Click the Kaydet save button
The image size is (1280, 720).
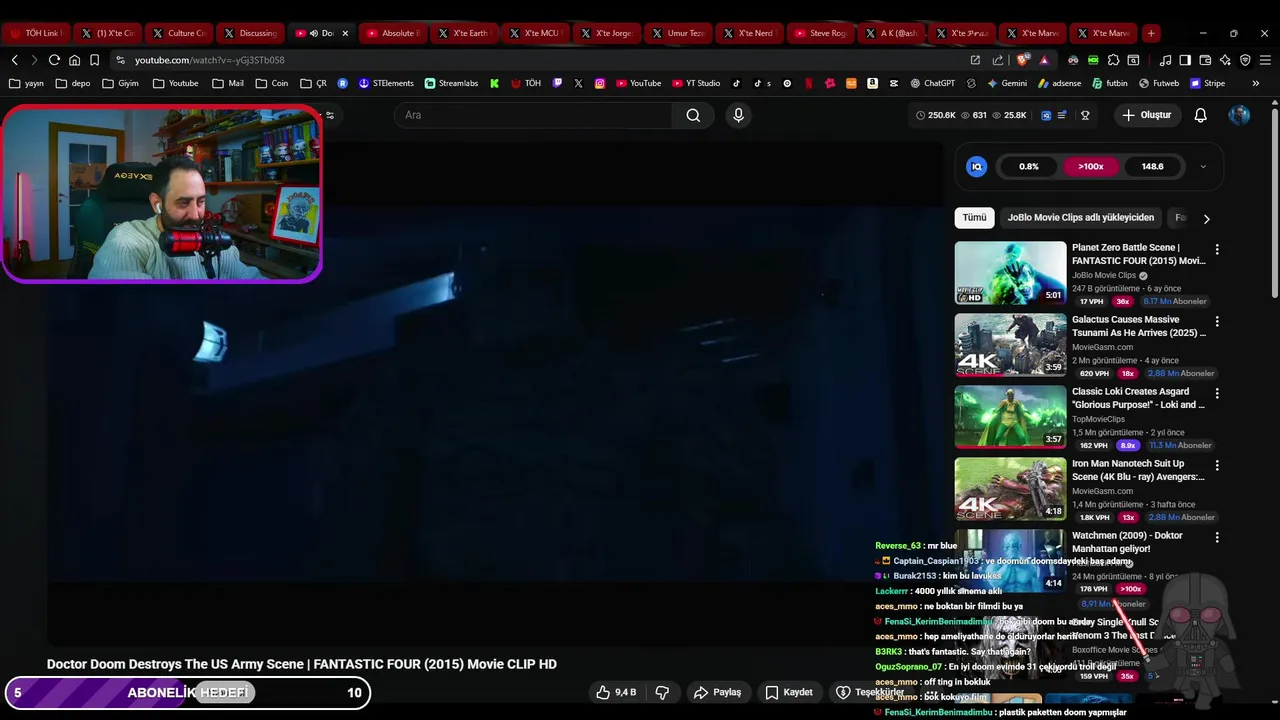click(x=789, y=692)
